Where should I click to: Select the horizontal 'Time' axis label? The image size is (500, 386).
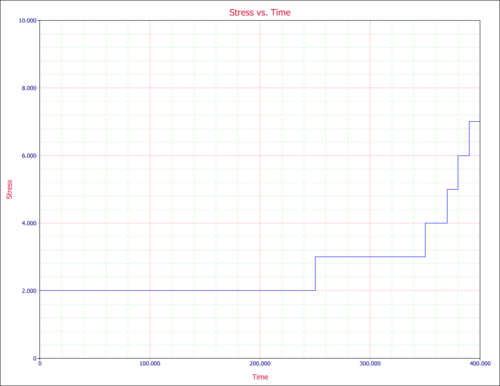pyautogui.click(x=260, y=377)
